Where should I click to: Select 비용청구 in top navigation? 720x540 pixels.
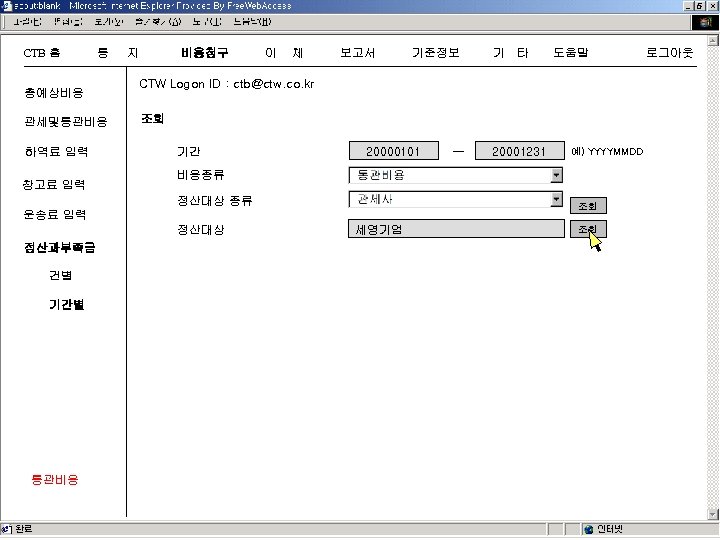click(205, 53)
